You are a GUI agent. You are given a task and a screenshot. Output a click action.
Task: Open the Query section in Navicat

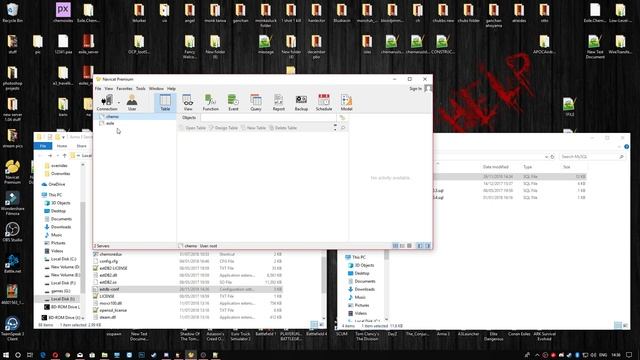256,102
